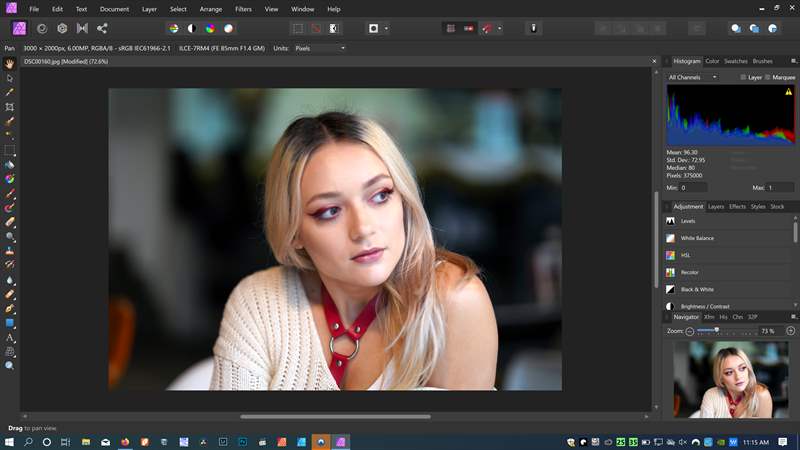Select the Flood Fill tool
800x450 pixels.
(x=9, y=164)
